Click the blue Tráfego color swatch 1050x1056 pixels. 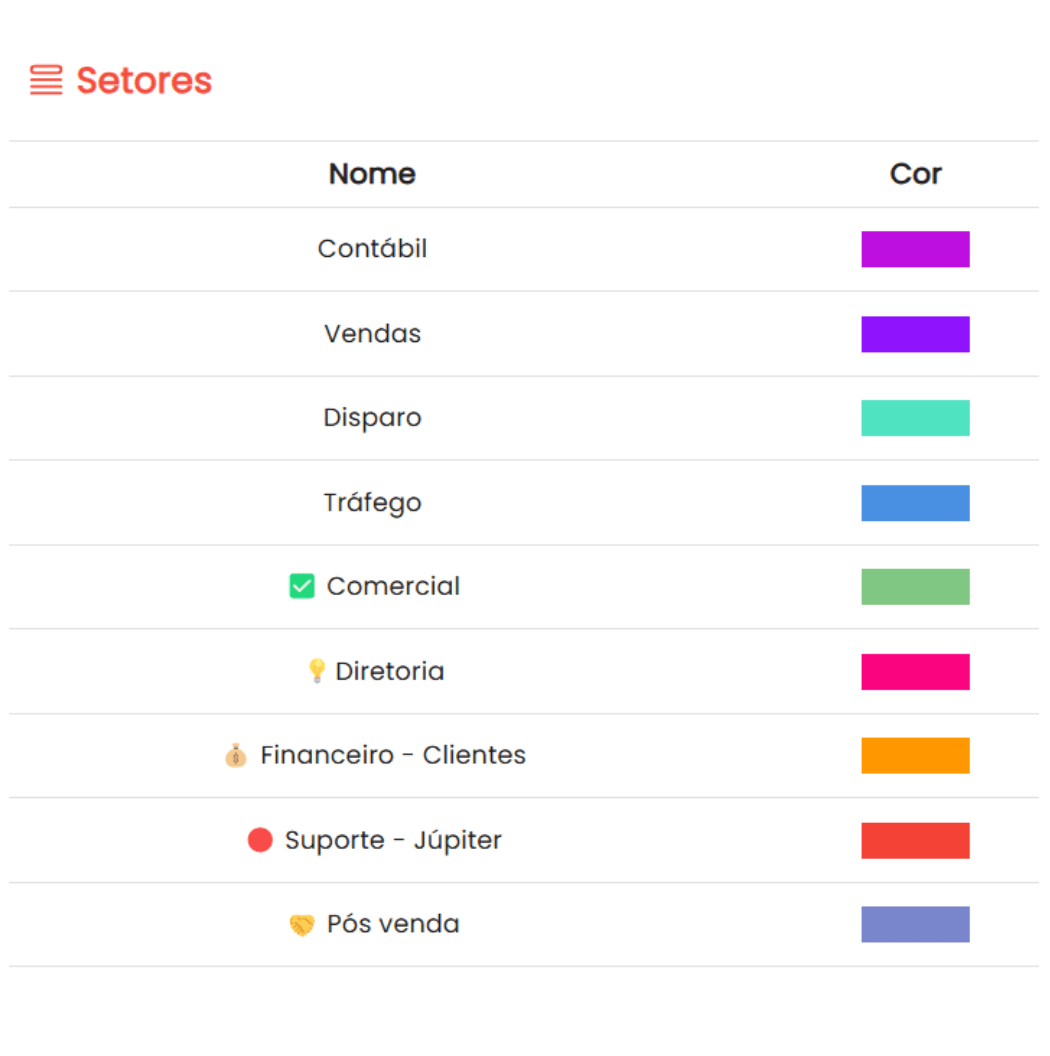coord(915,503)
